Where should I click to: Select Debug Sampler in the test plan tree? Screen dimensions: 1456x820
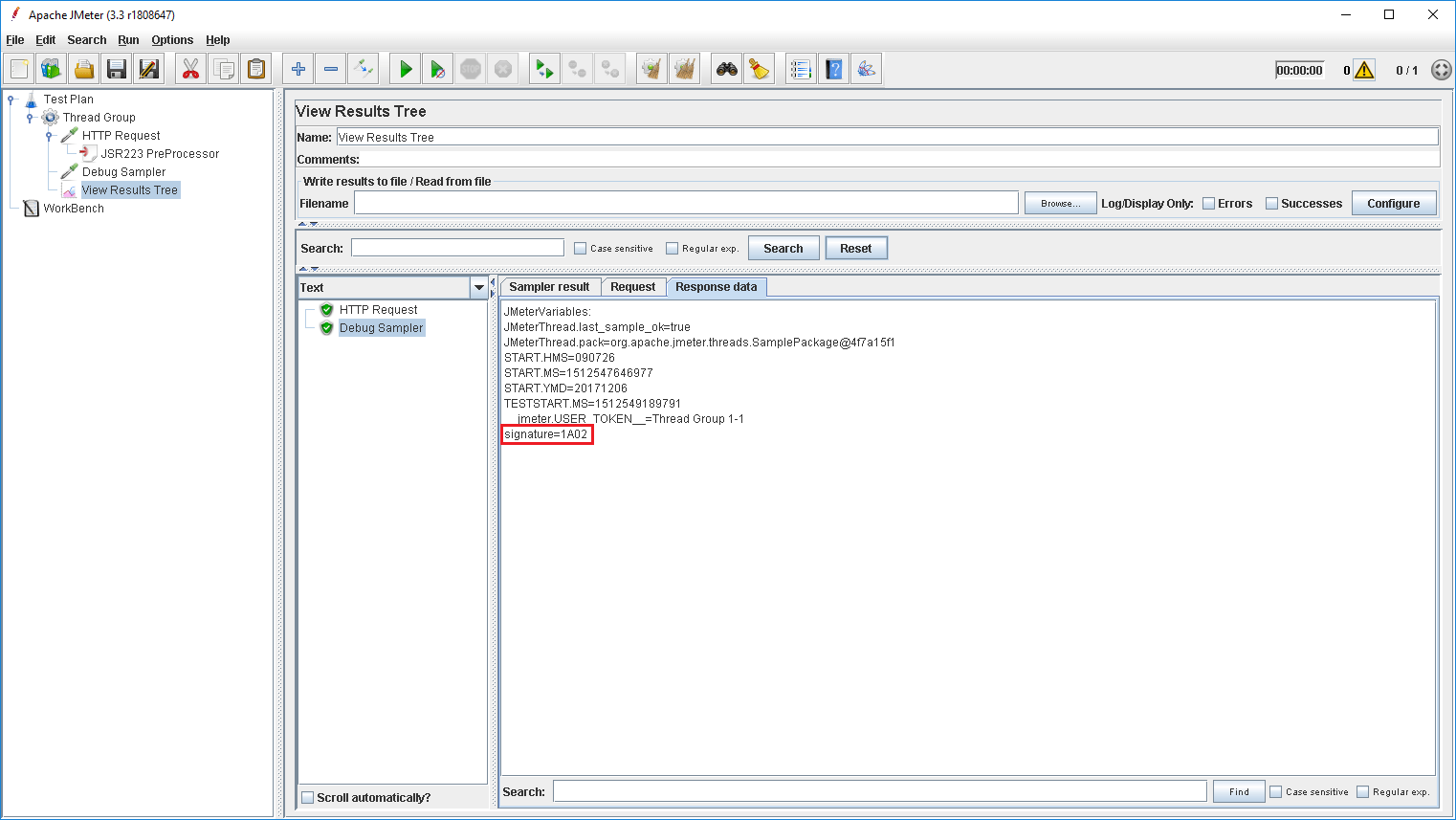[123, 172]
